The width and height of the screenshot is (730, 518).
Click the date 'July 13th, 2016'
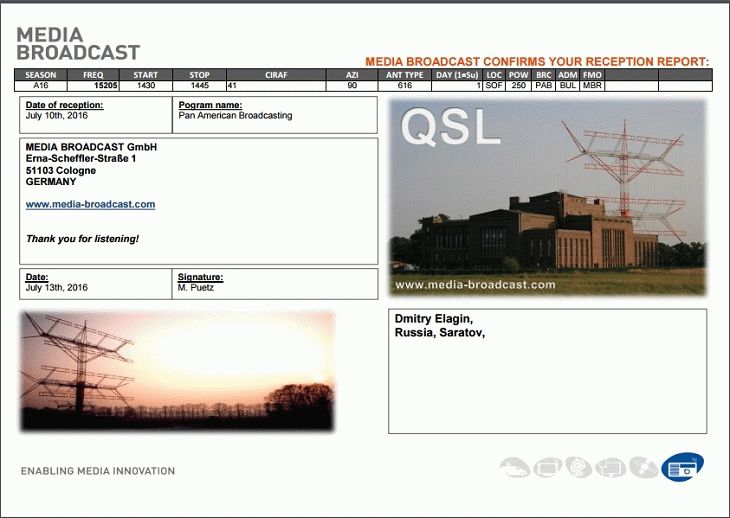pyautogui.click(x=56, y=288)
